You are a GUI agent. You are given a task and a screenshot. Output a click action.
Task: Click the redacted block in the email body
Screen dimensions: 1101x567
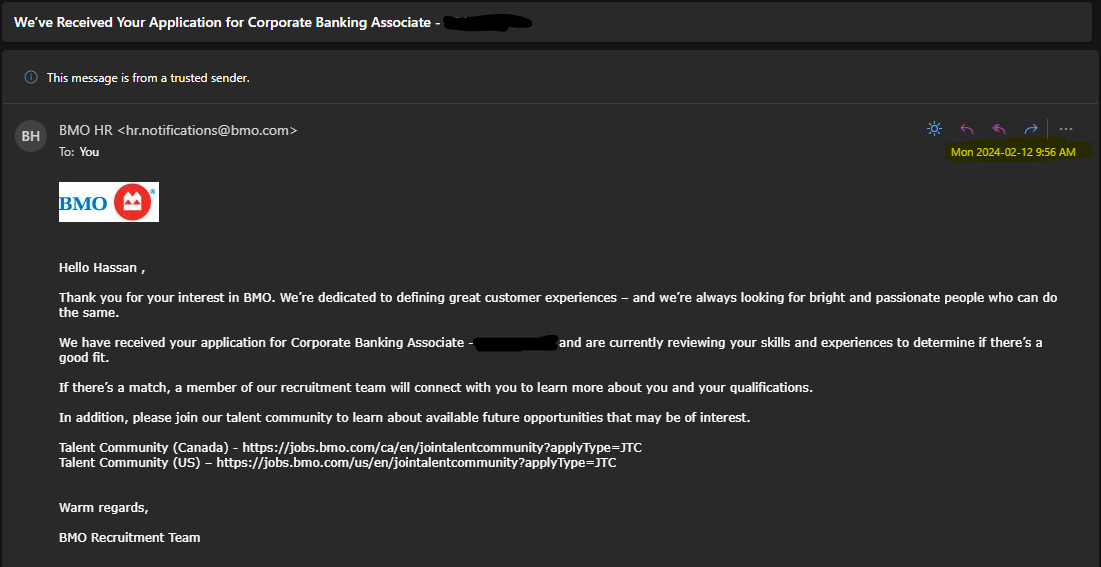[x=516, y=343]
